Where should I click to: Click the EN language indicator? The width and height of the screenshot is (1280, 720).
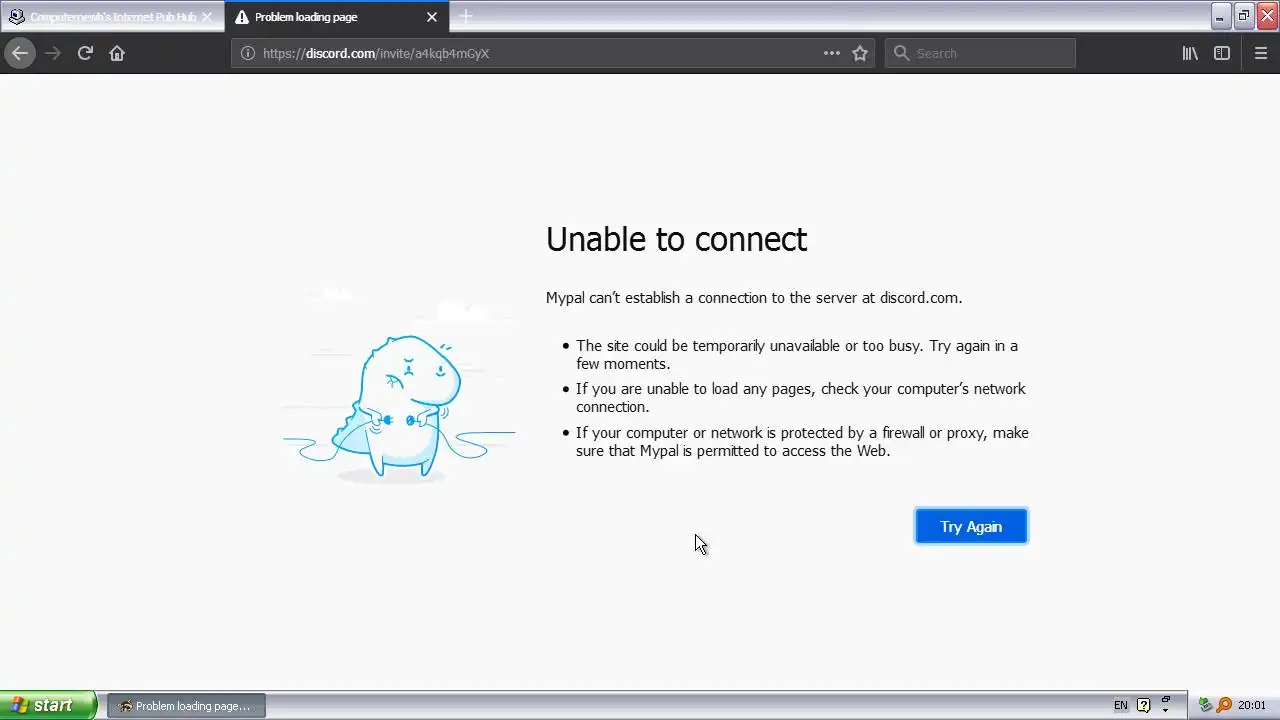click(1121, 705)
